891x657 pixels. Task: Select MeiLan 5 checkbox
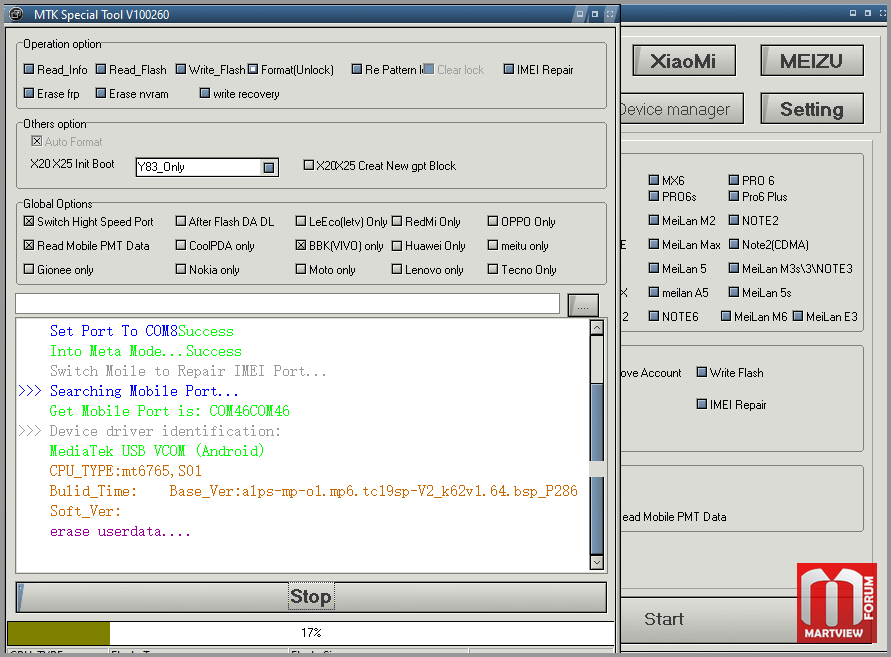pyautogui.click(x=654, y=268)
